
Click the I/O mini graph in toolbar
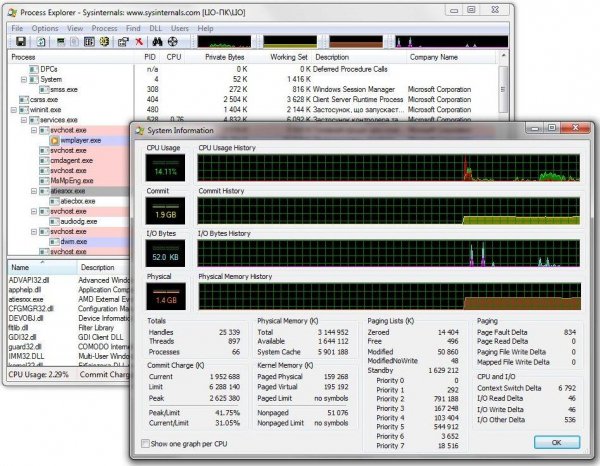point(452,41)
